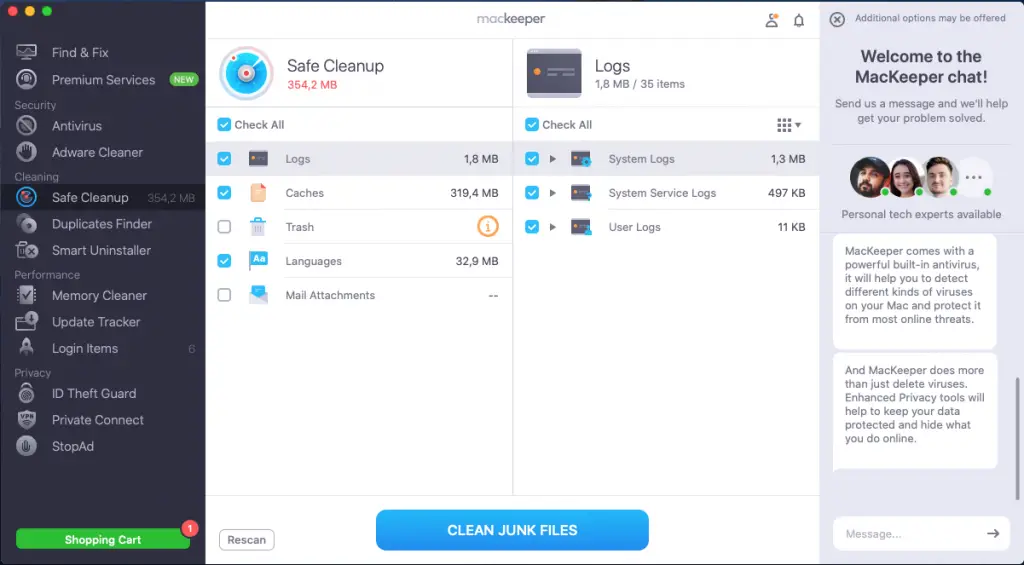1024x565 pixels.
Task: Click the Smart Uninstaller icon
Action: pyautogui.click(x=26, y=250)
